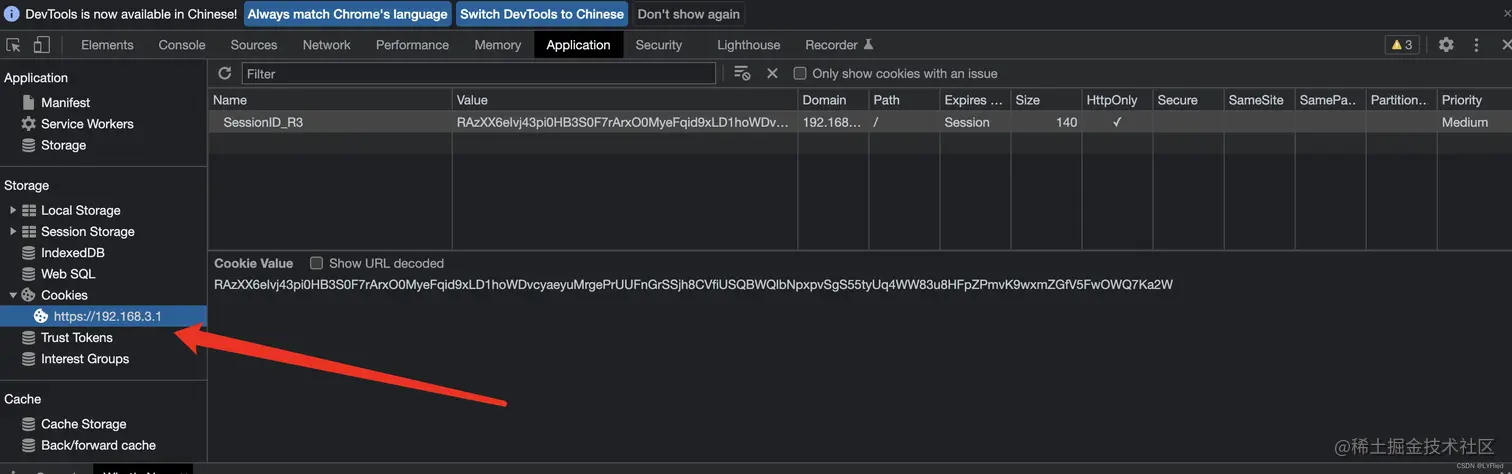Click the warnings count badge

(x=1402, y=45)
